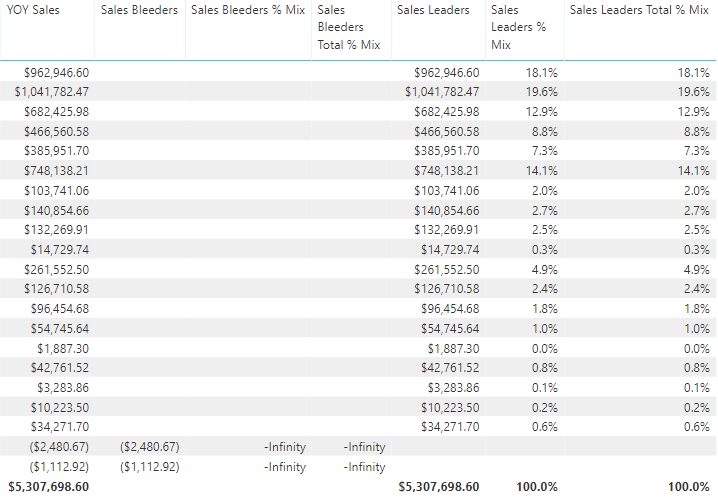
Task: Click -Infinity Total % Mix in ($1,112.92) row
Action: click(364, 467)
